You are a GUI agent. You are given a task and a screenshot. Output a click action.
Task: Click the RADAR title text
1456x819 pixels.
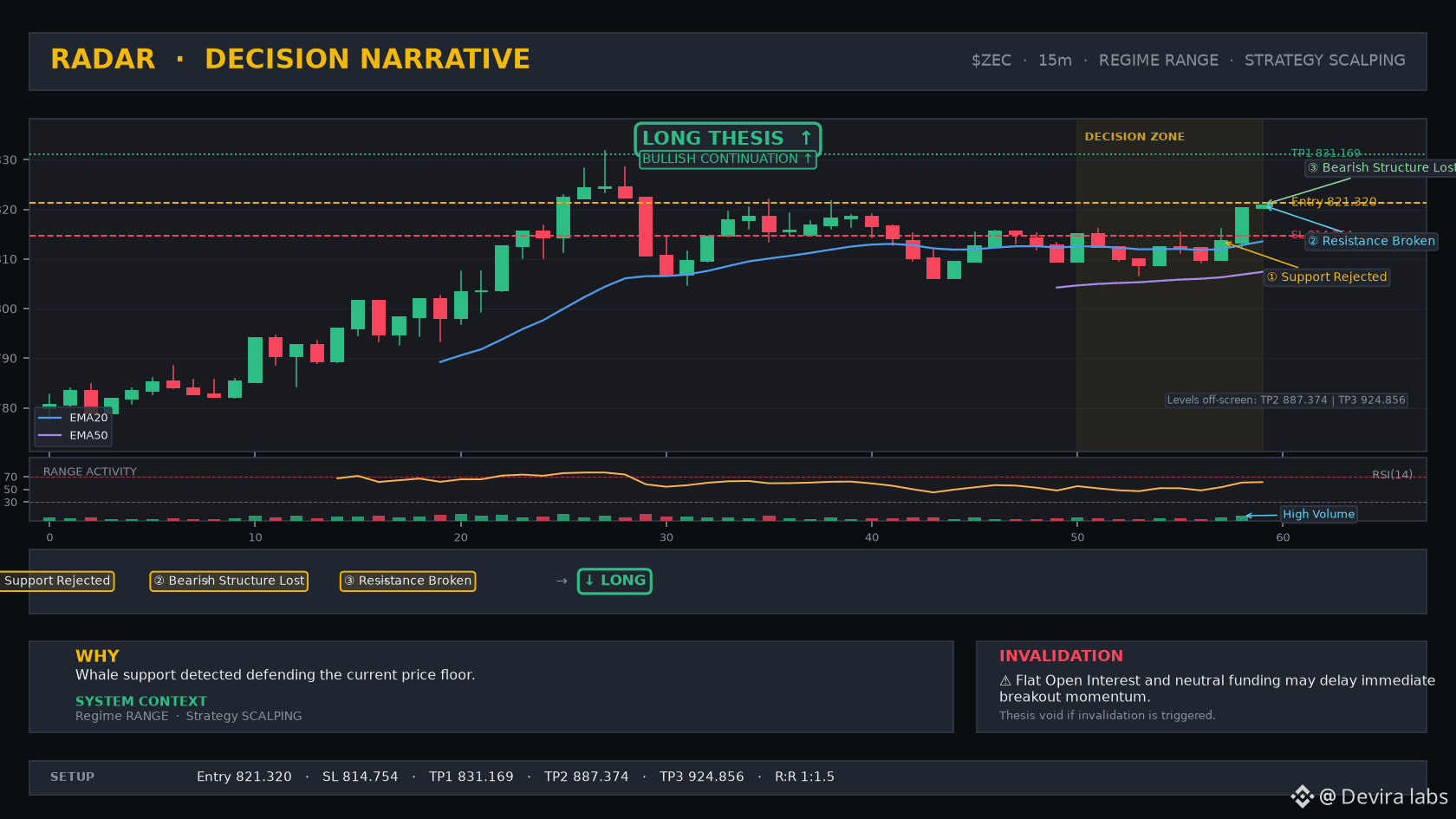coord(103,59)
